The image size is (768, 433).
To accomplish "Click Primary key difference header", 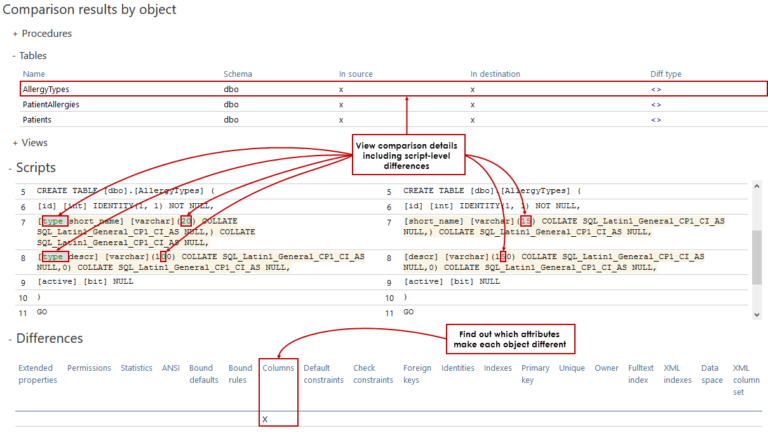I will (x=535, y=374).
